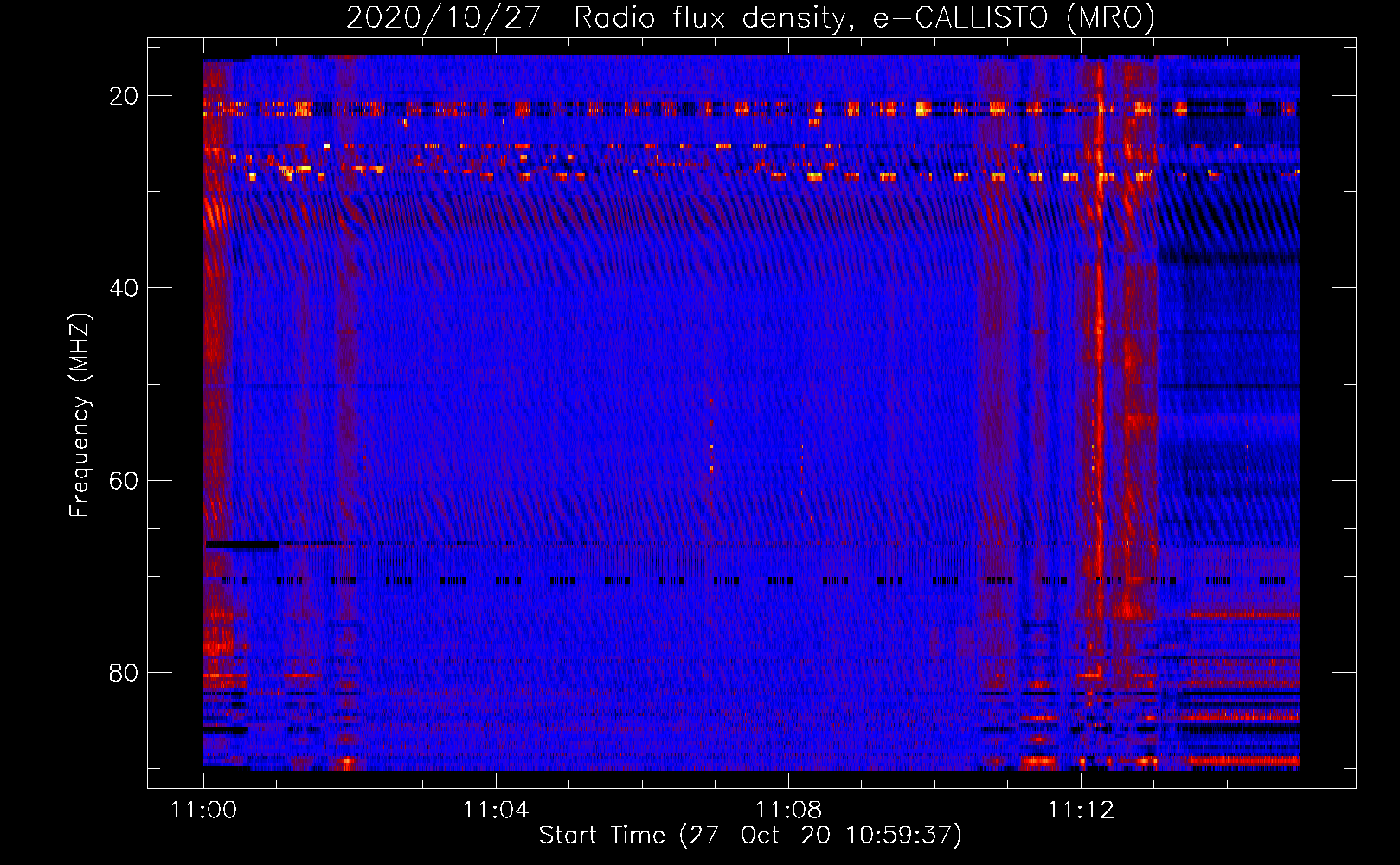Click the 11:00 time tick label
Image resolution: width=1400 pixels, height=865 pixels.
203,810
